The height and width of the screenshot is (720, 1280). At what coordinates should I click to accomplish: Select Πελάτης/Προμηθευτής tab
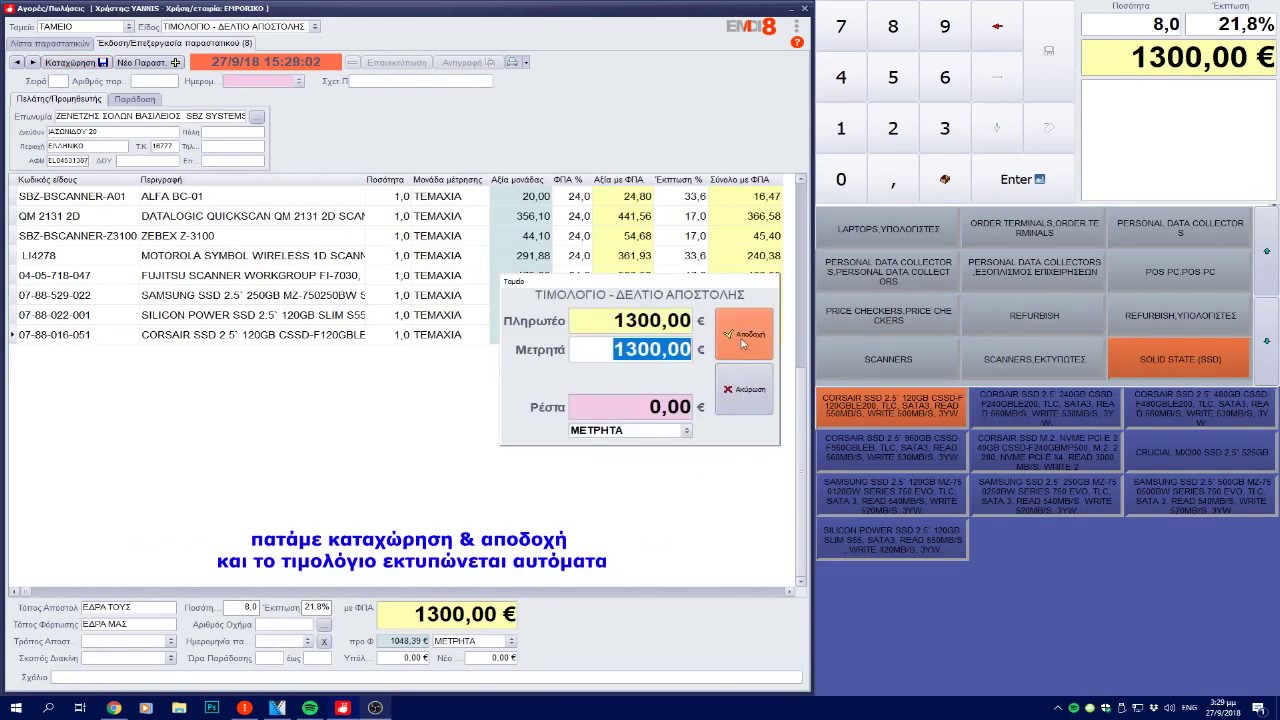(x=59, y=99)
